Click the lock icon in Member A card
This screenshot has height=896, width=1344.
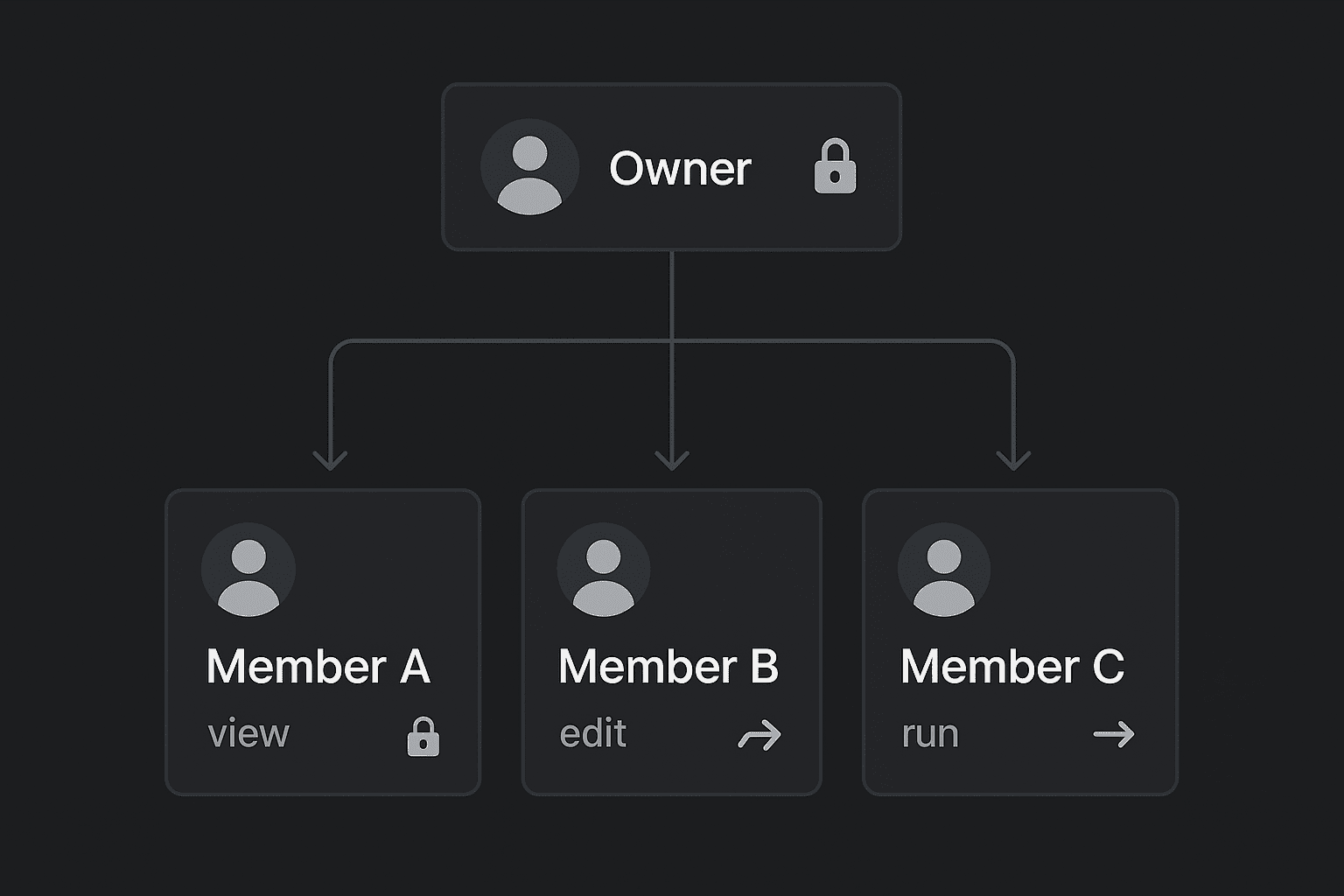pos(423,736)
